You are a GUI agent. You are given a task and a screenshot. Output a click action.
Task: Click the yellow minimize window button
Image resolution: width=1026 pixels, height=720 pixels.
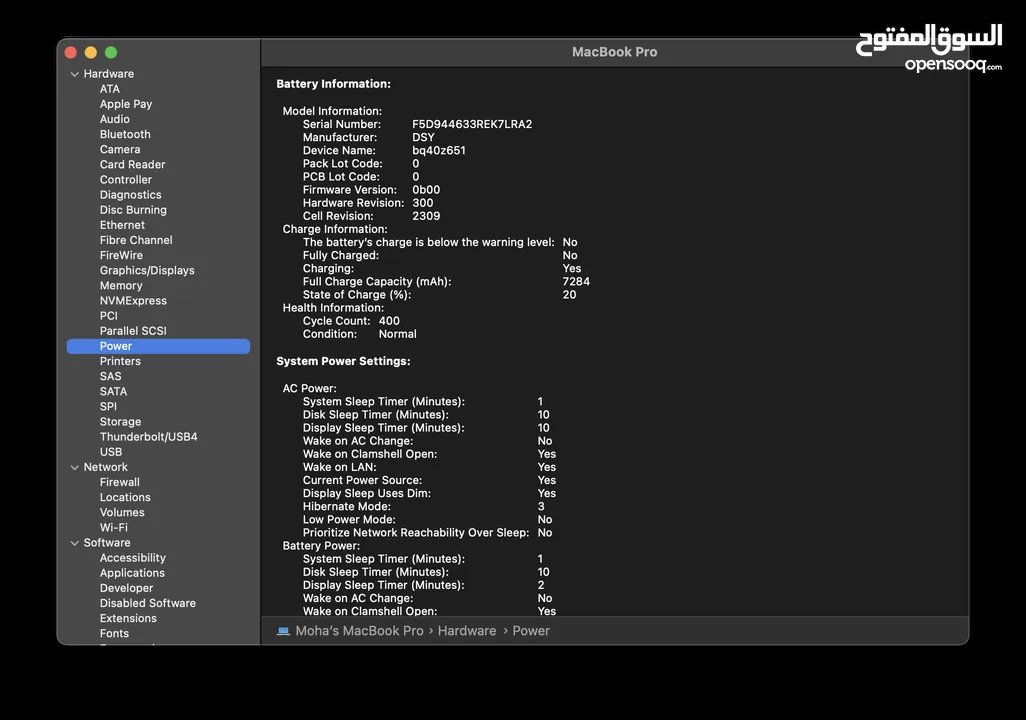coord(91,52)
